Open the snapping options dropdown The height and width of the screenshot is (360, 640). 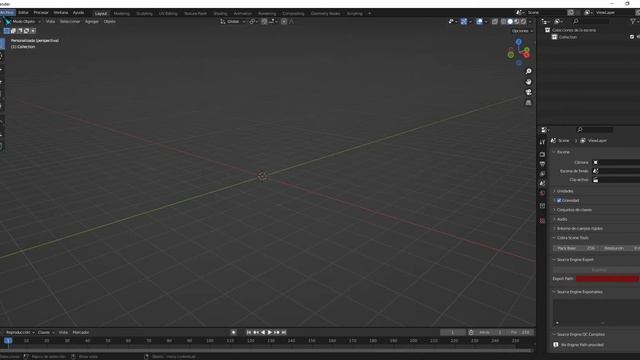pos(273,22)
